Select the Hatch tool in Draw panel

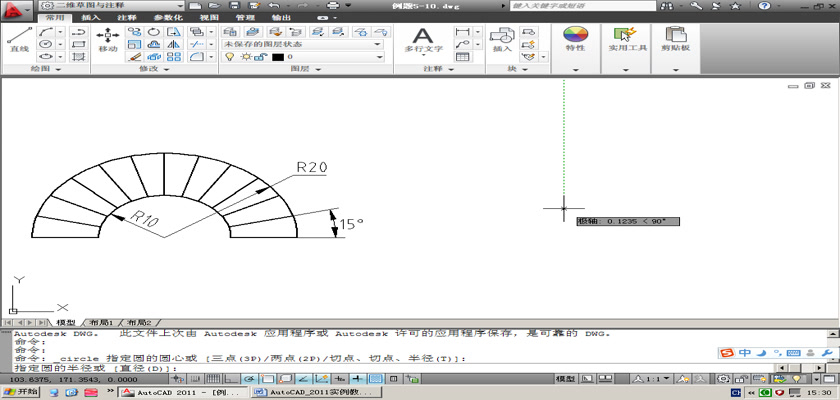pyautogui.click(x=79, y=56)
